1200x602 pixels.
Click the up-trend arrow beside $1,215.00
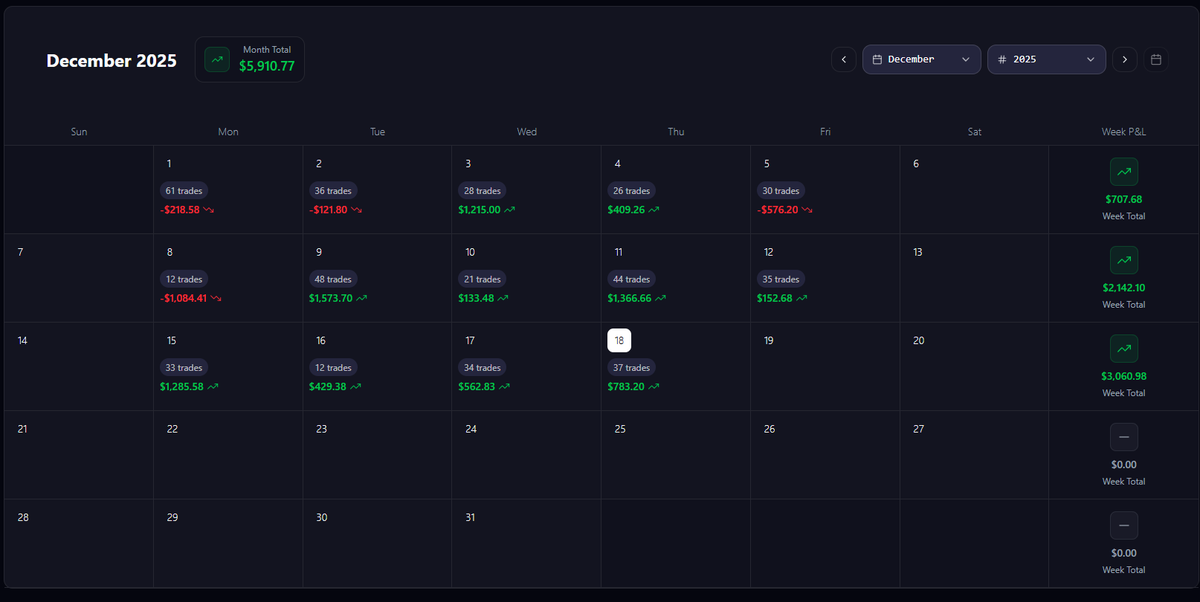[x=509, y=210]
